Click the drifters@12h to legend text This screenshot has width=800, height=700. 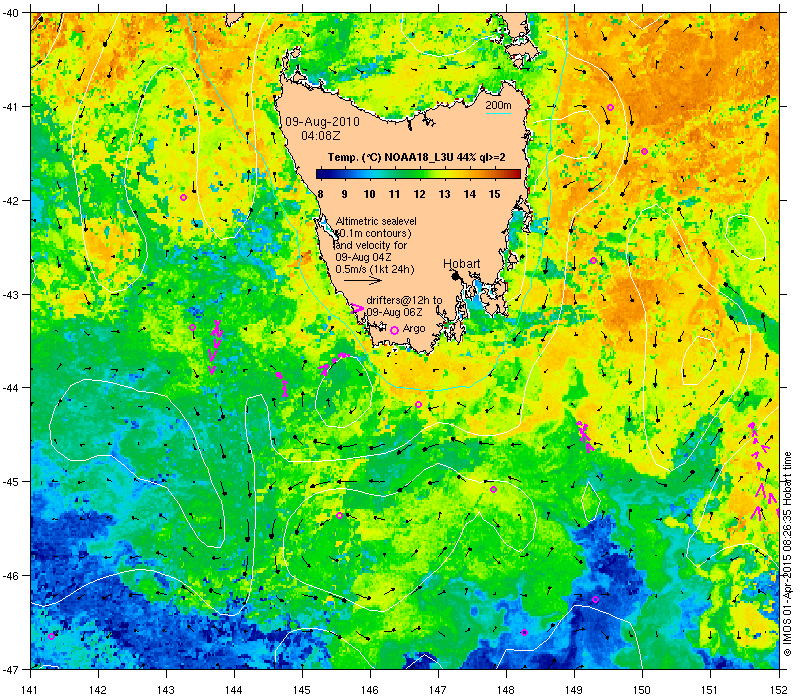[x=404, y=301]
